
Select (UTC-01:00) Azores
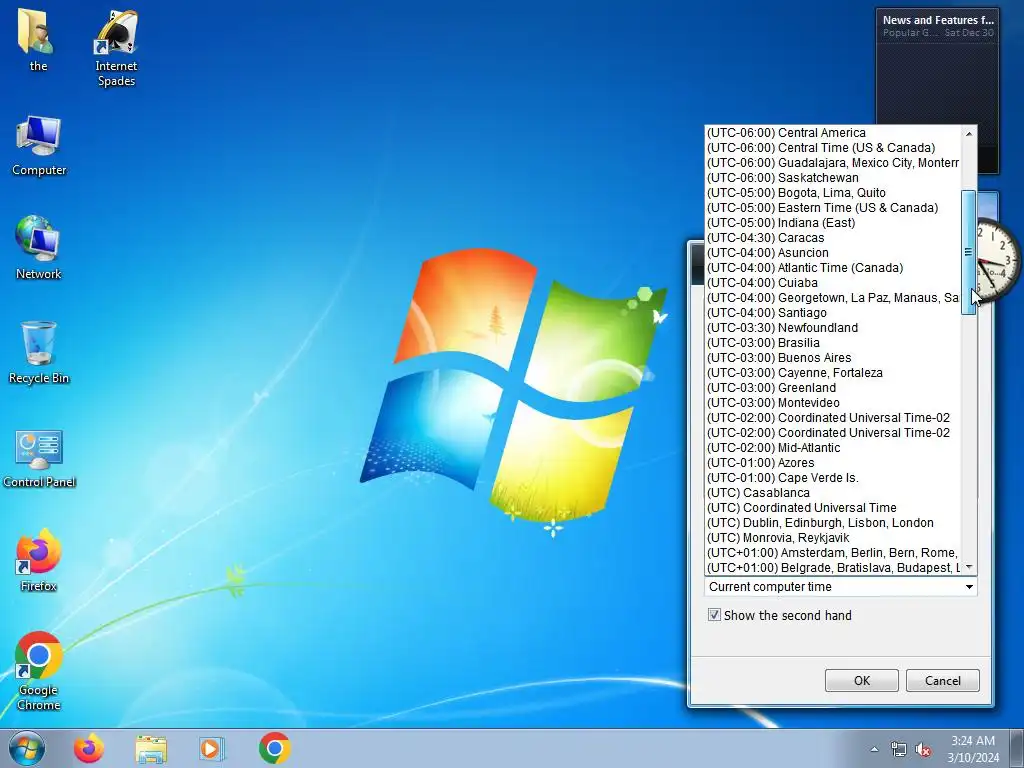click(x=833, y=463)
